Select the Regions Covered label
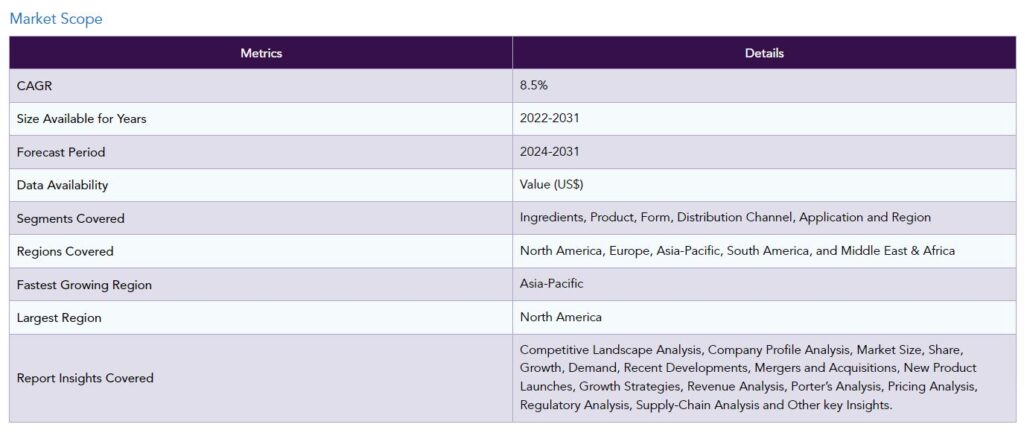This screenshot has height=433, width=1024. (65, 251)
